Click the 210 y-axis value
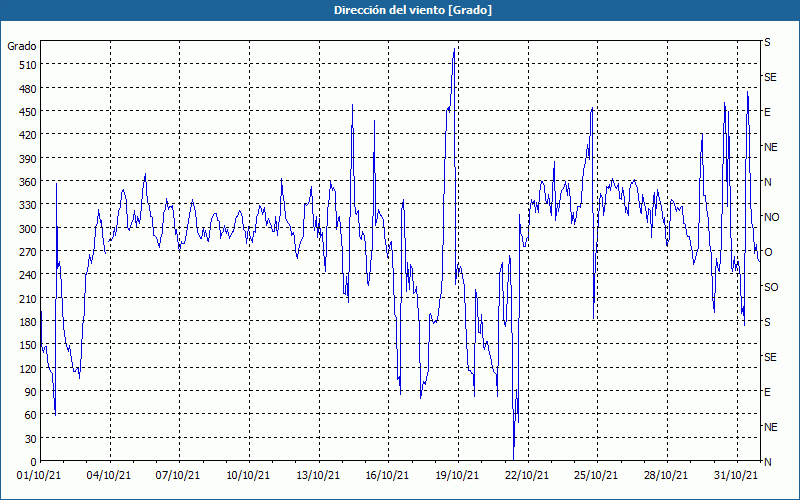800x500 pixels. pos(27,298)
